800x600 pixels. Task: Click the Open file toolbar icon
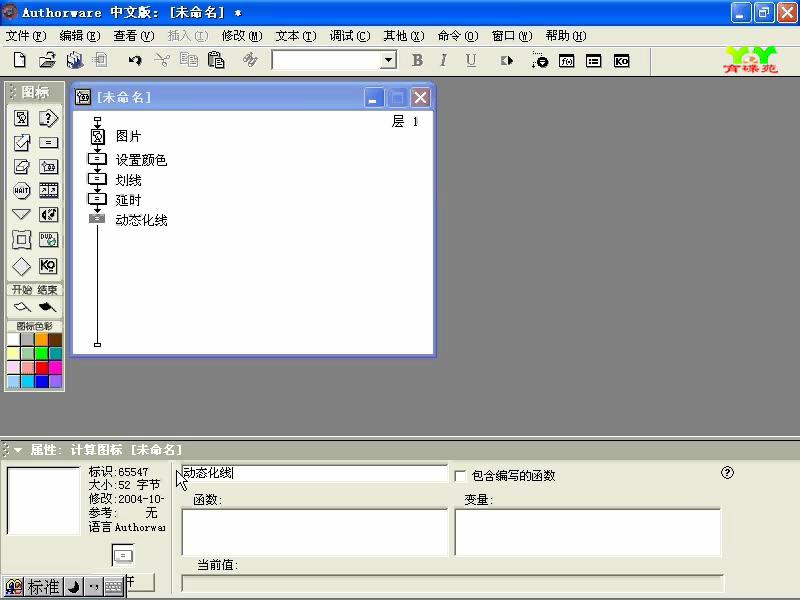point(47,60)
